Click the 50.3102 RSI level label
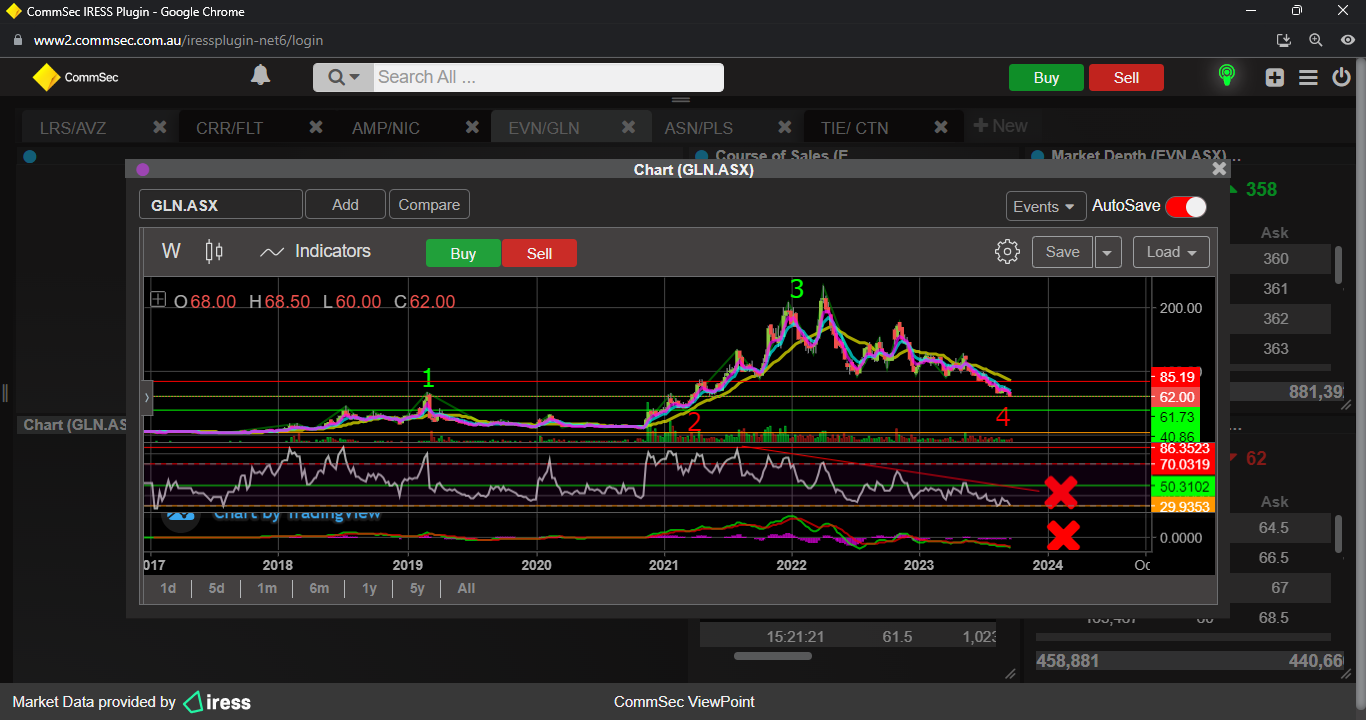 pyautogui.click(x=1182, y=485)
